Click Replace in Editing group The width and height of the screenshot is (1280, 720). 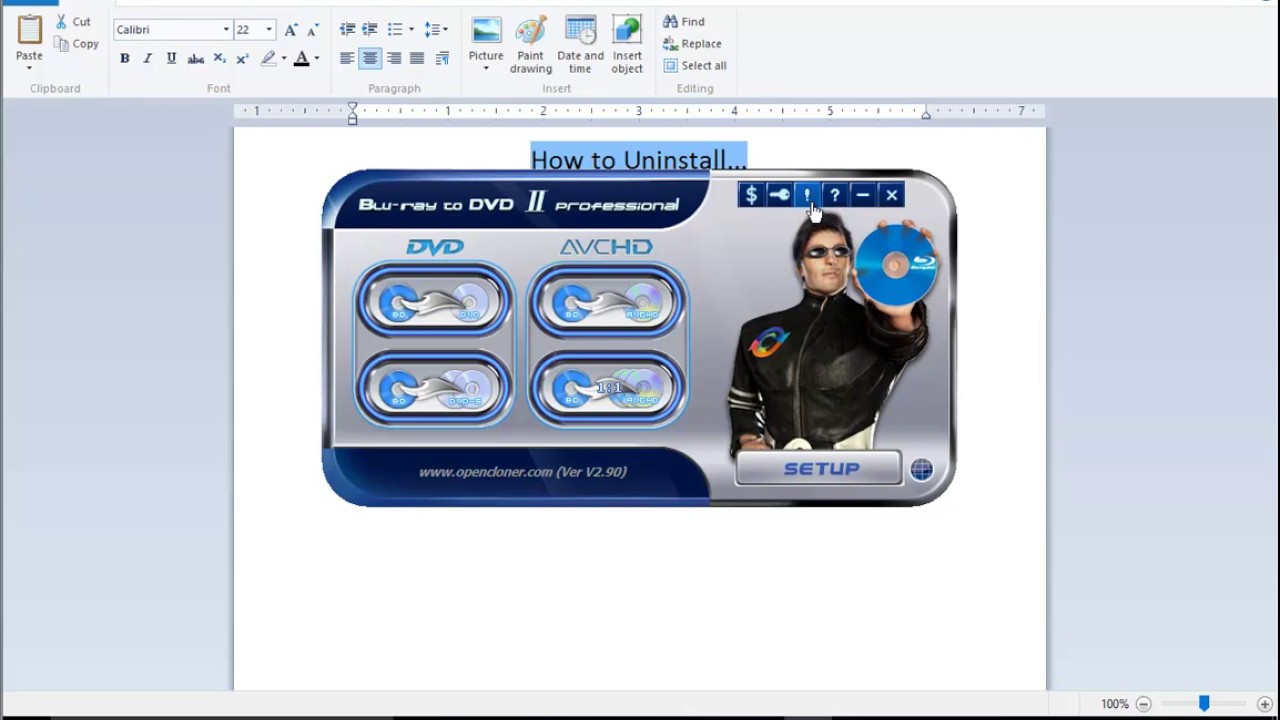tap(692, 43)
